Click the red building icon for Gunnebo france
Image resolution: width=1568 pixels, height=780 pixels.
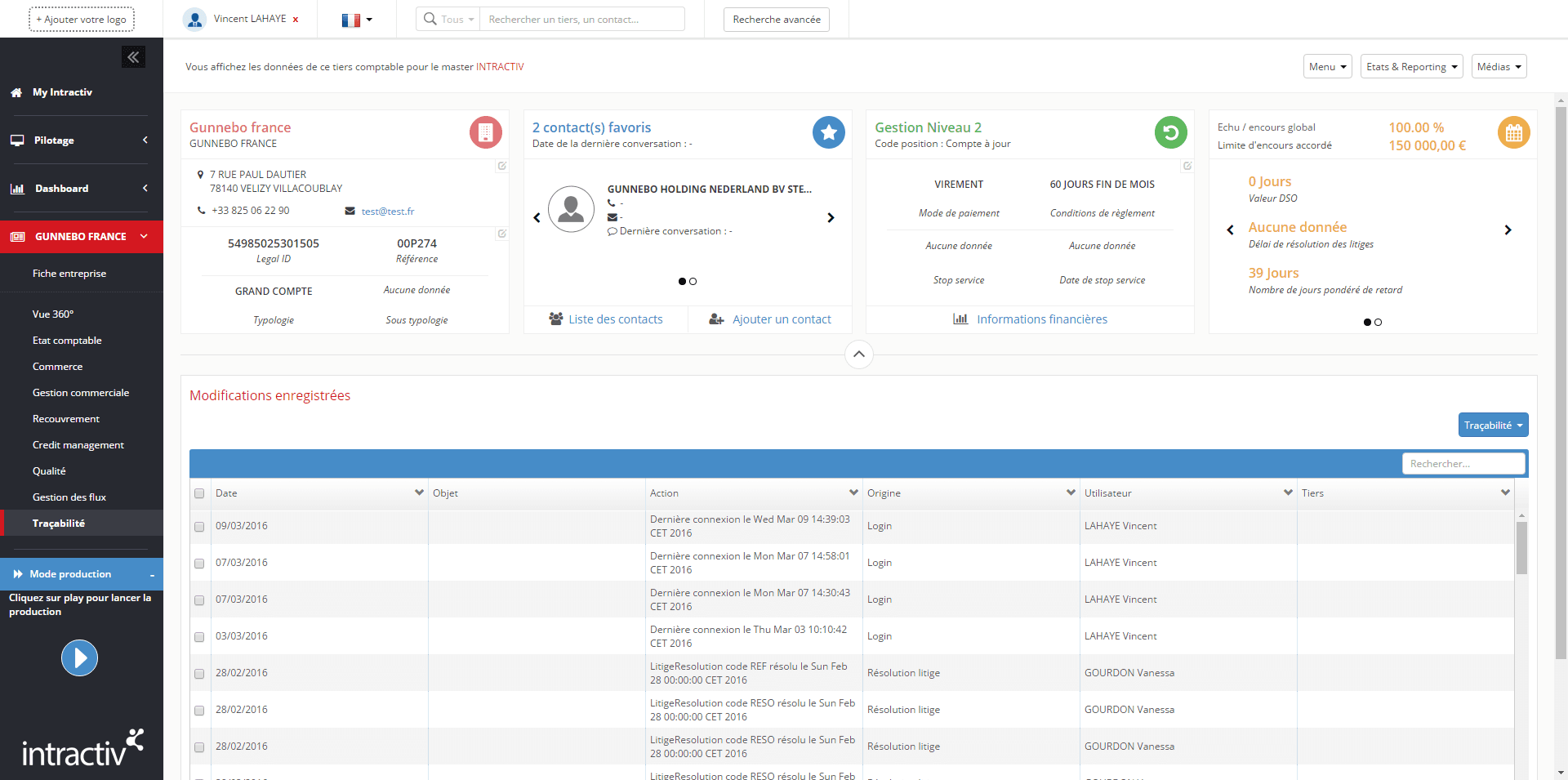coord(485,132)
